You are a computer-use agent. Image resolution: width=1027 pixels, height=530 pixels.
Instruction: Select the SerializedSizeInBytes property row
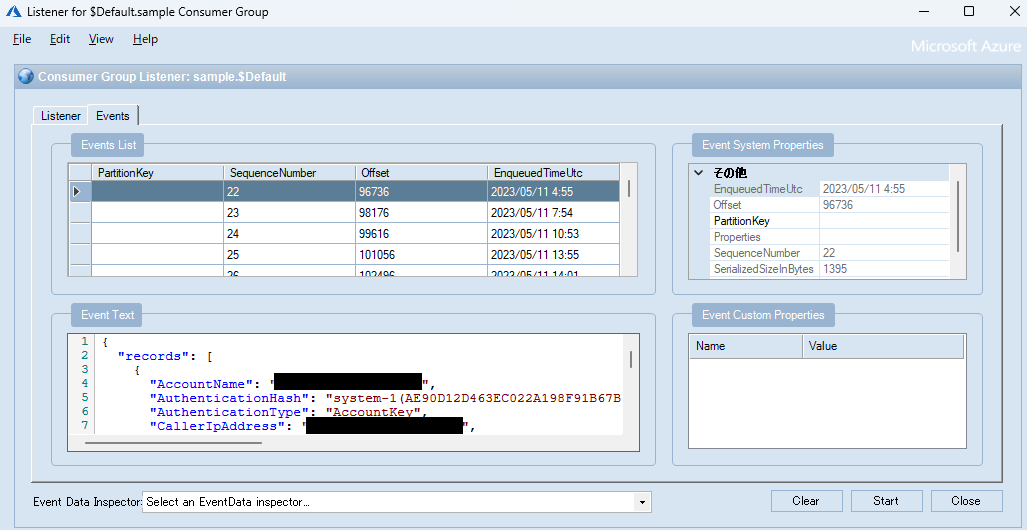click(764, 269)
